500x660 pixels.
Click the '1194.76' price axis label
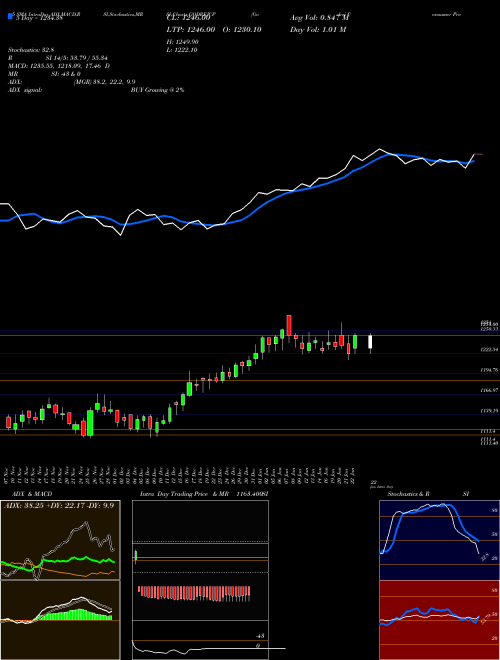tap(489, 370)
